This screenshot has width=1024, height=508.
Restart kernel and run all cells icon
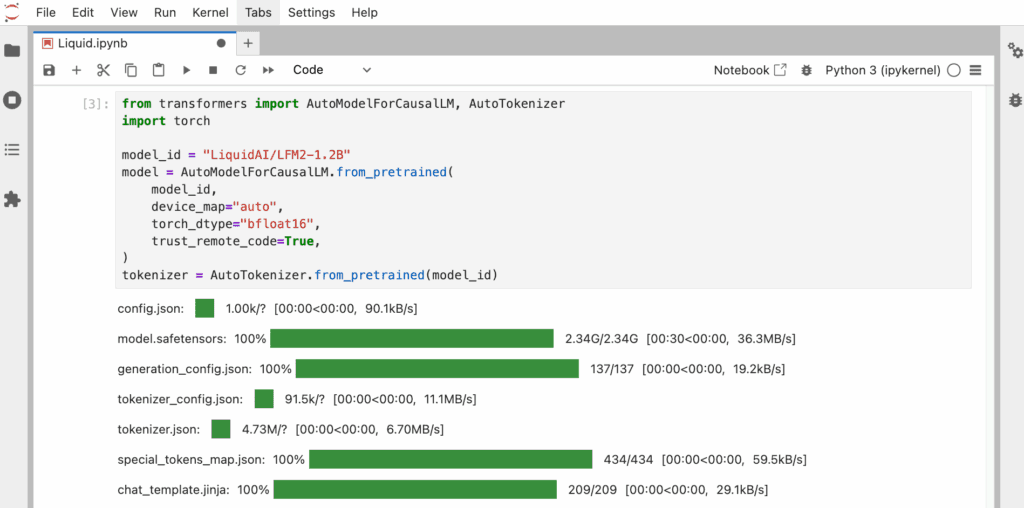(268, 70)
